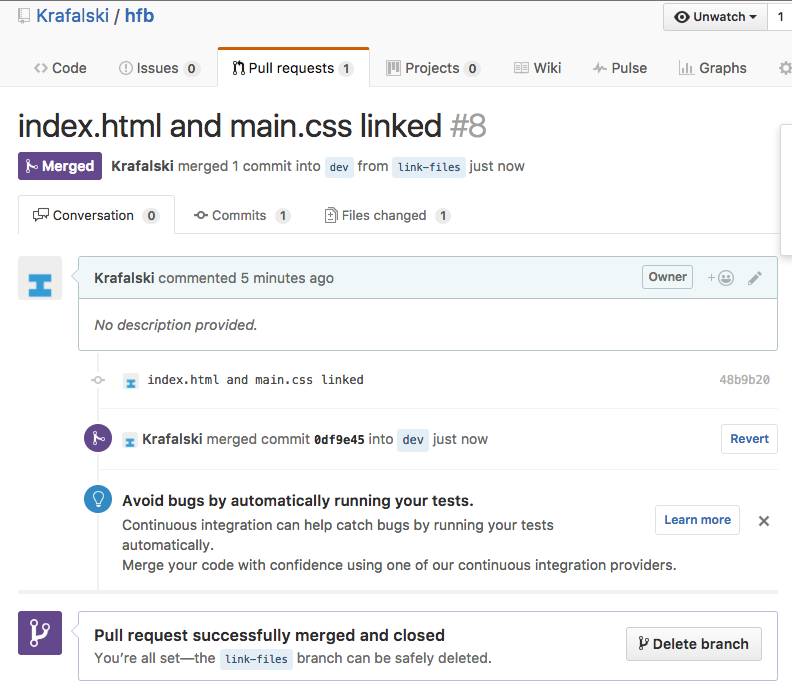This screenshot has height=694, width=792.
Task: Click the blue lightbulb icon
Action: click(97, 501)
